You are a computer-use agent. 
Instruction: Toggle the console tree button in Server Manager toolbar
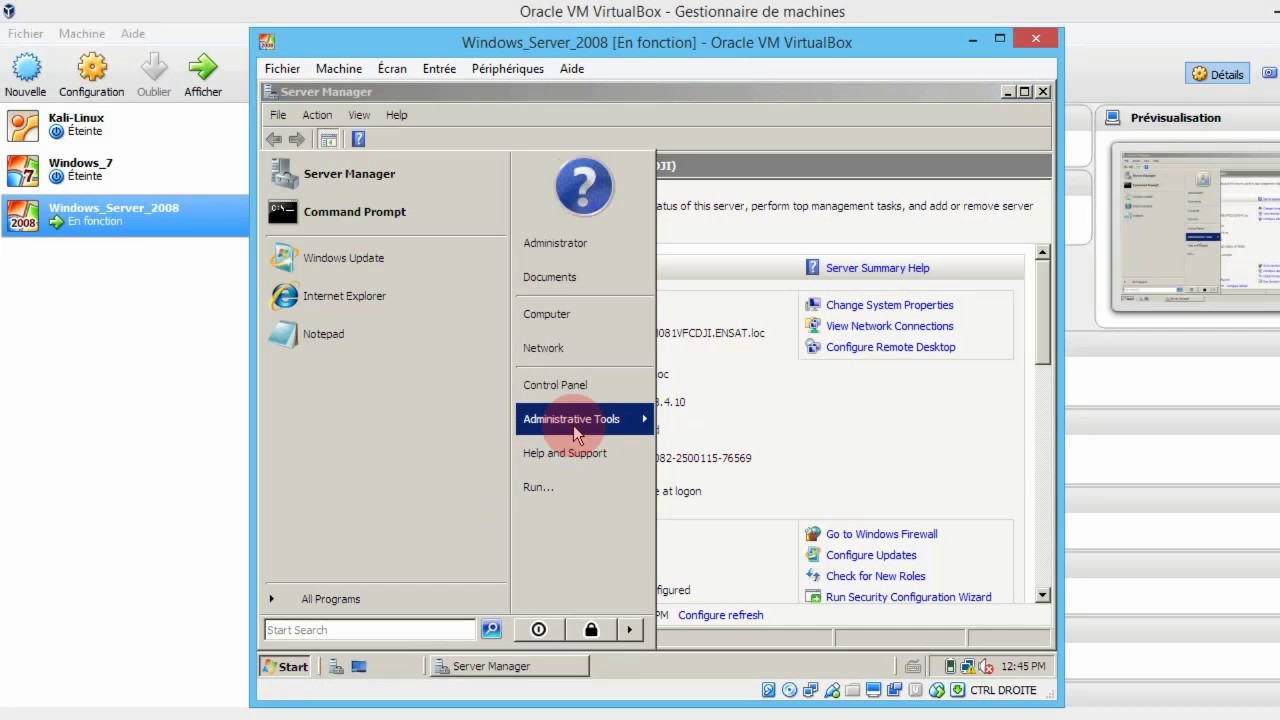pyautogui.click(x=328, y=139)
